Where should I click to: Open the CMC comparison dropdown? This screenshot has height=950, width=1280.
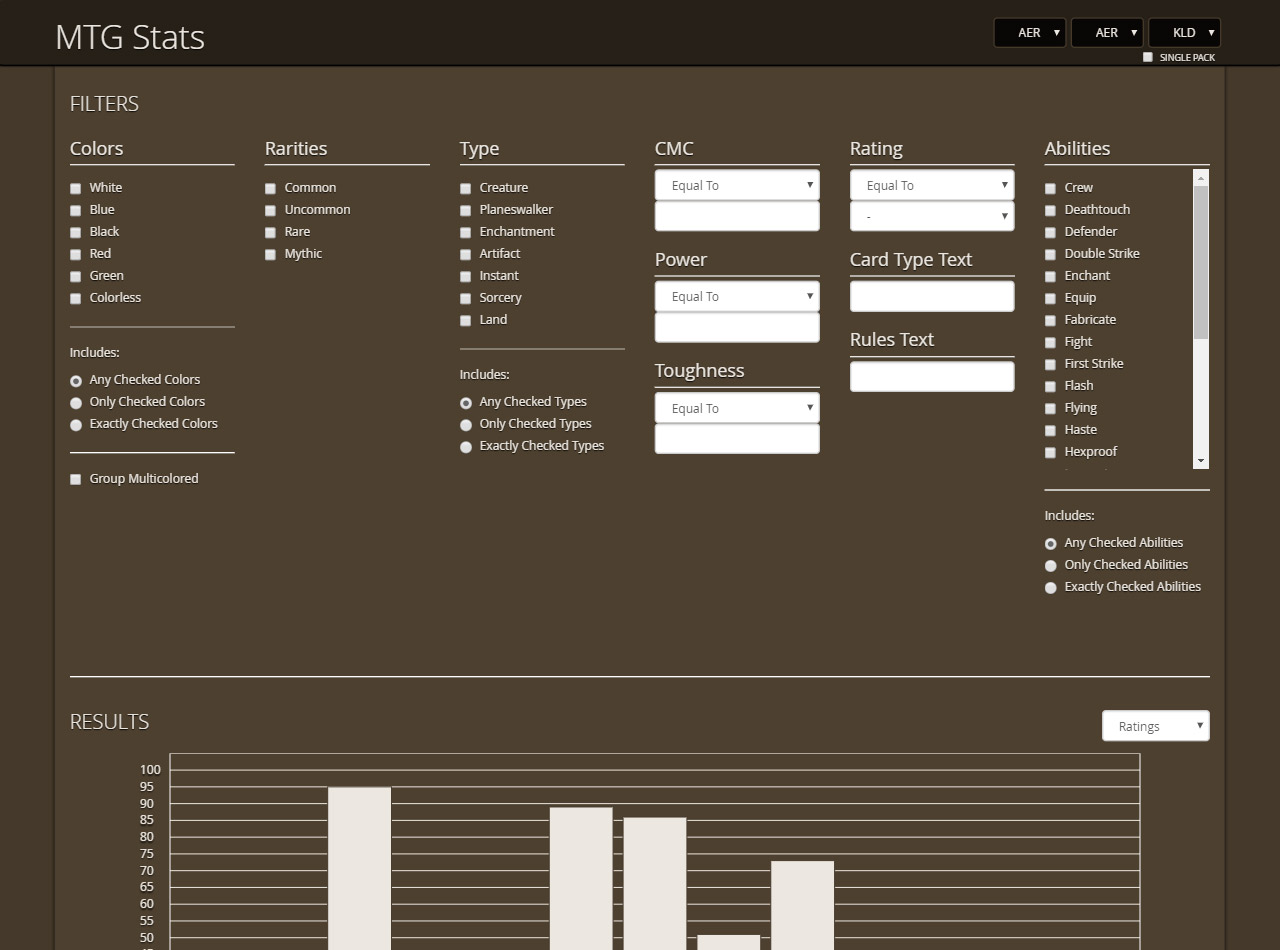click(737, 185)
